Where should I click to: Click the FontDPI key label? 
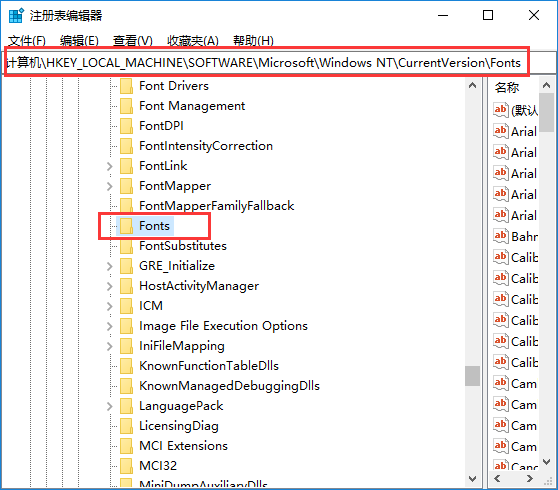click(161, 126)
